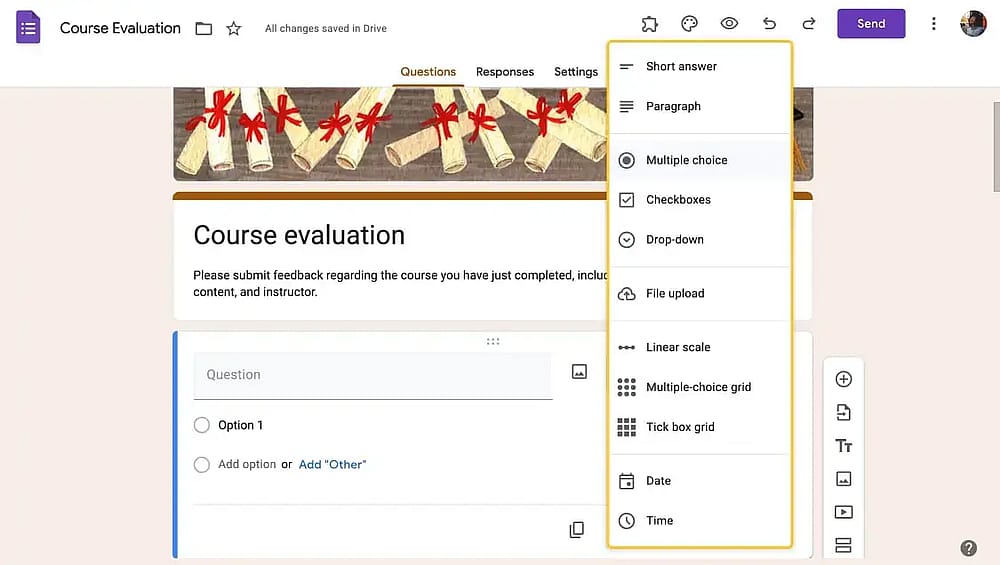Redo the last change

[809, 24]
